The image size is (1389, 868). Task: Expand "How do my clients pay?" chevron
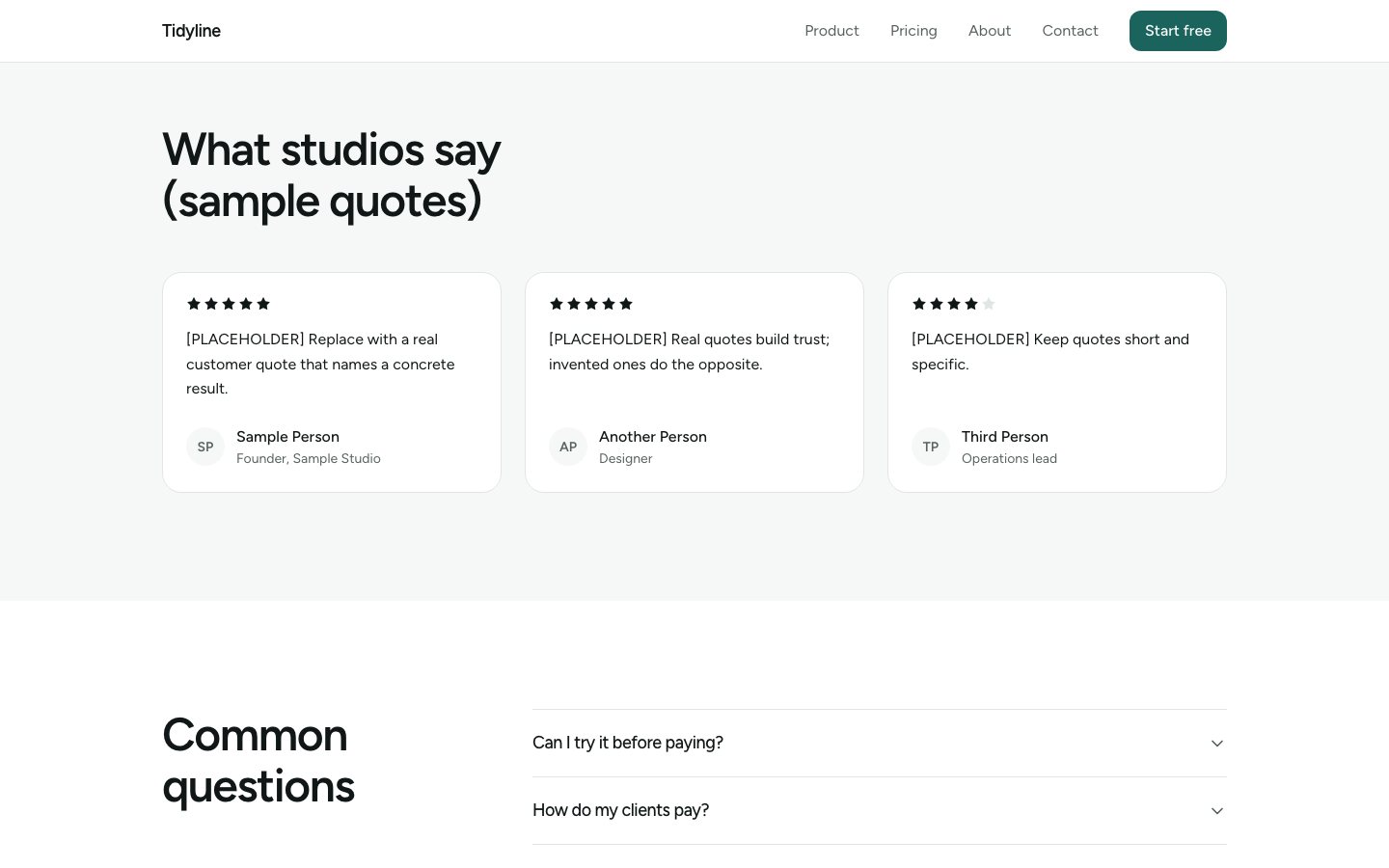click(1217, 811)
